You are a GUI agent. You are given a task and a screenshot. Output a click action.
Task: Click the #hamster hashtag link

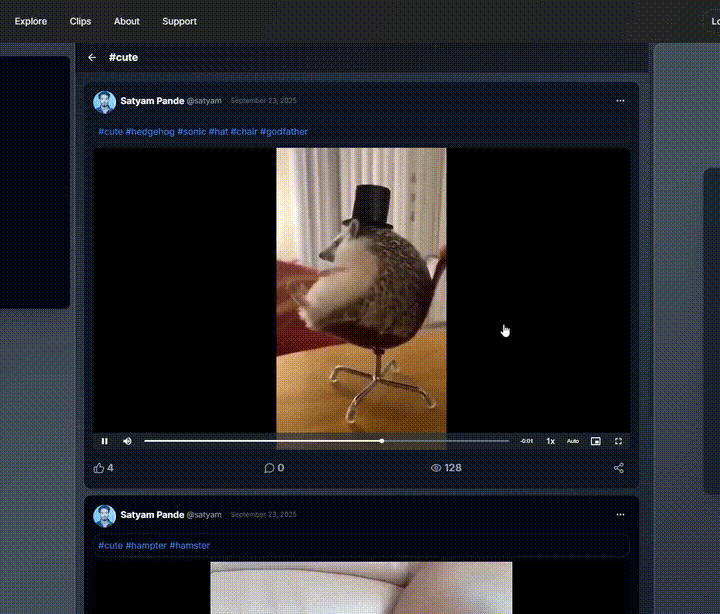click(x=190, y=545)
